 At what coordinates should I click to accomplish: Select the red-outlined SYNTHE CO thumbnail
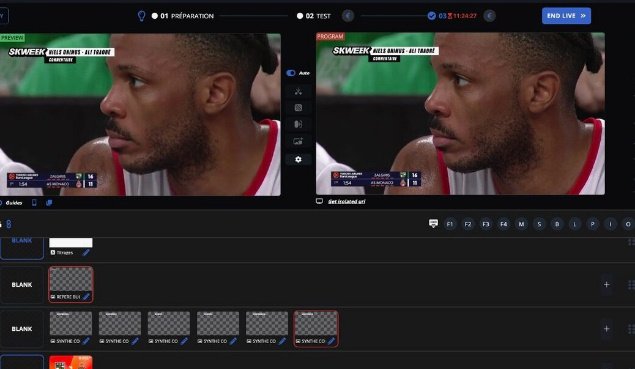click(x=316, y=324)
